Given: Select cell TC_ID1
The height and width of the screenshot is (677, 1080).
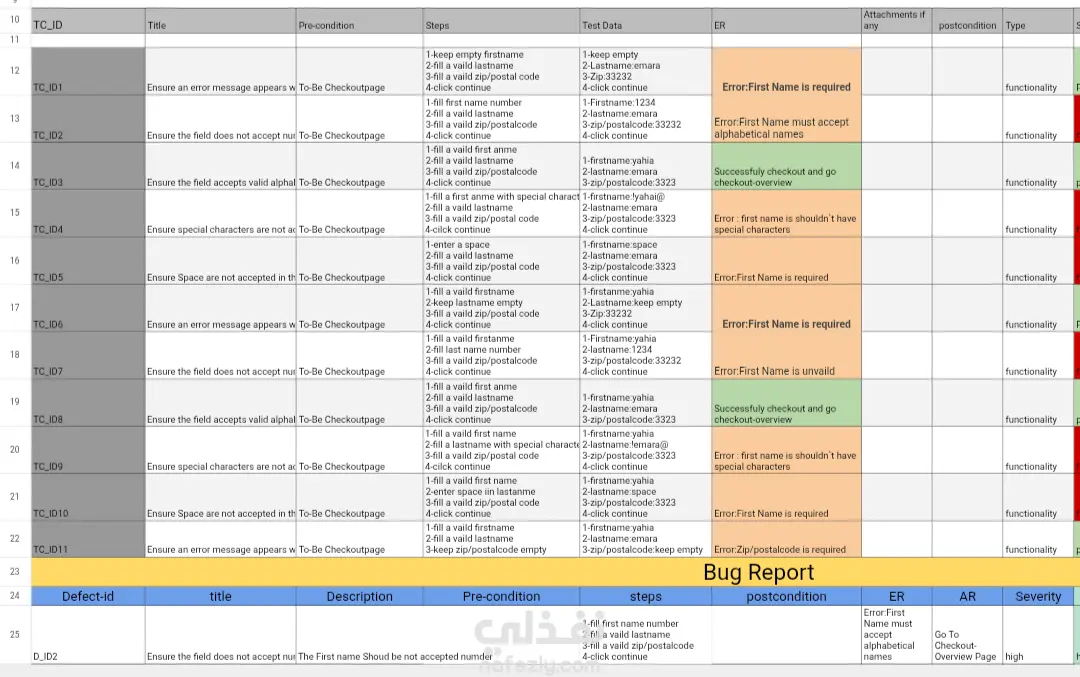Looking at the screenshot, I should coord(88,72).
